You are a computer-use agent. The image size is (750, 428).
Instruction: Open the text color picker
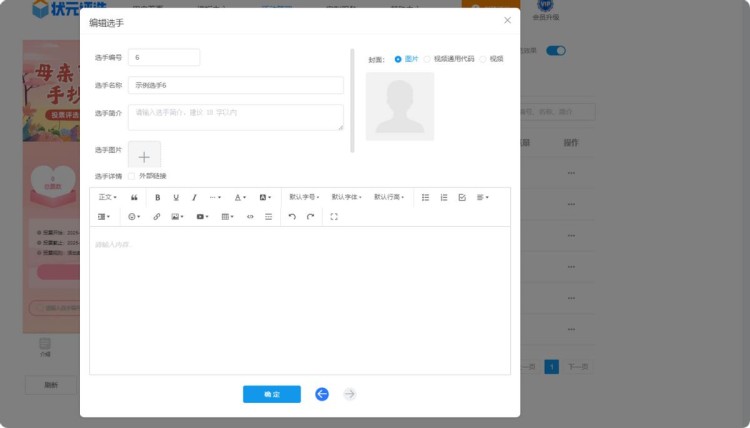pyautogui.click(x=240, y=197)
